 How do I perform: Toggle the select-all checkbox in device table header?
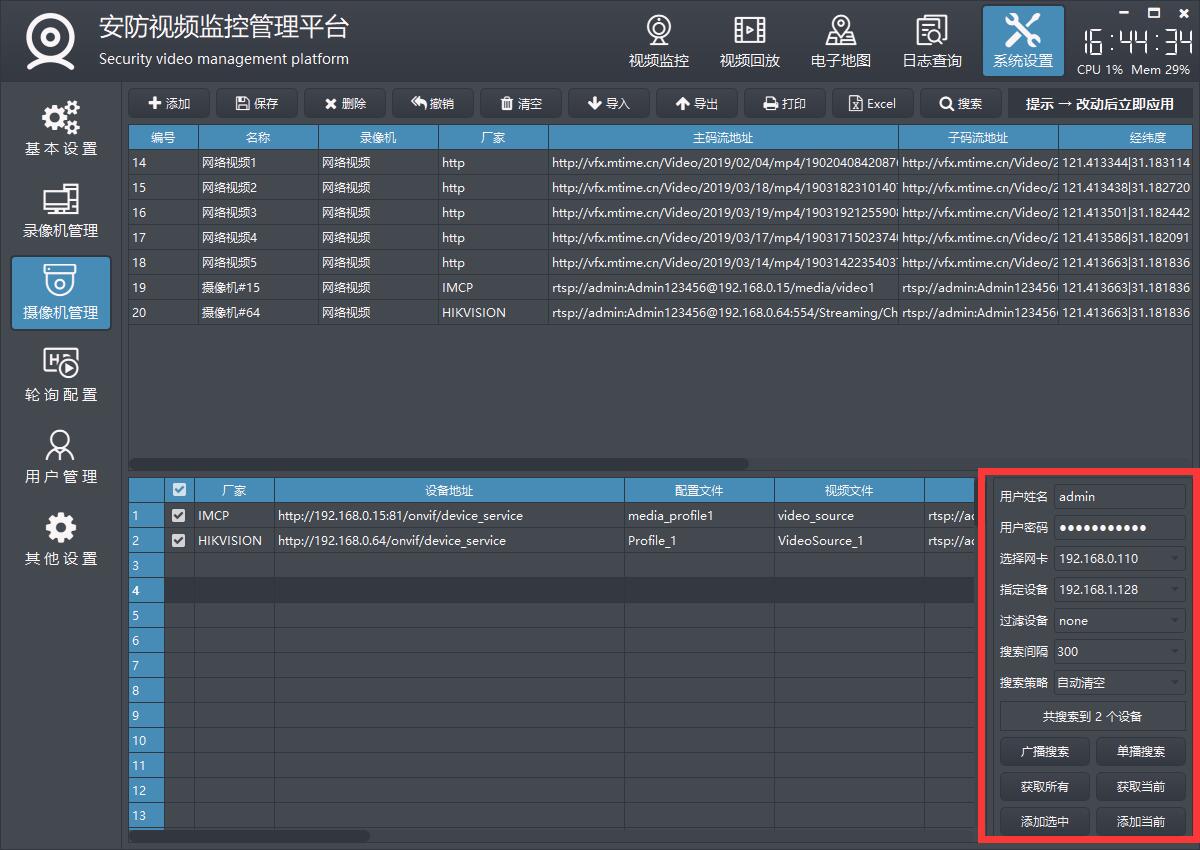click(179, 490)
